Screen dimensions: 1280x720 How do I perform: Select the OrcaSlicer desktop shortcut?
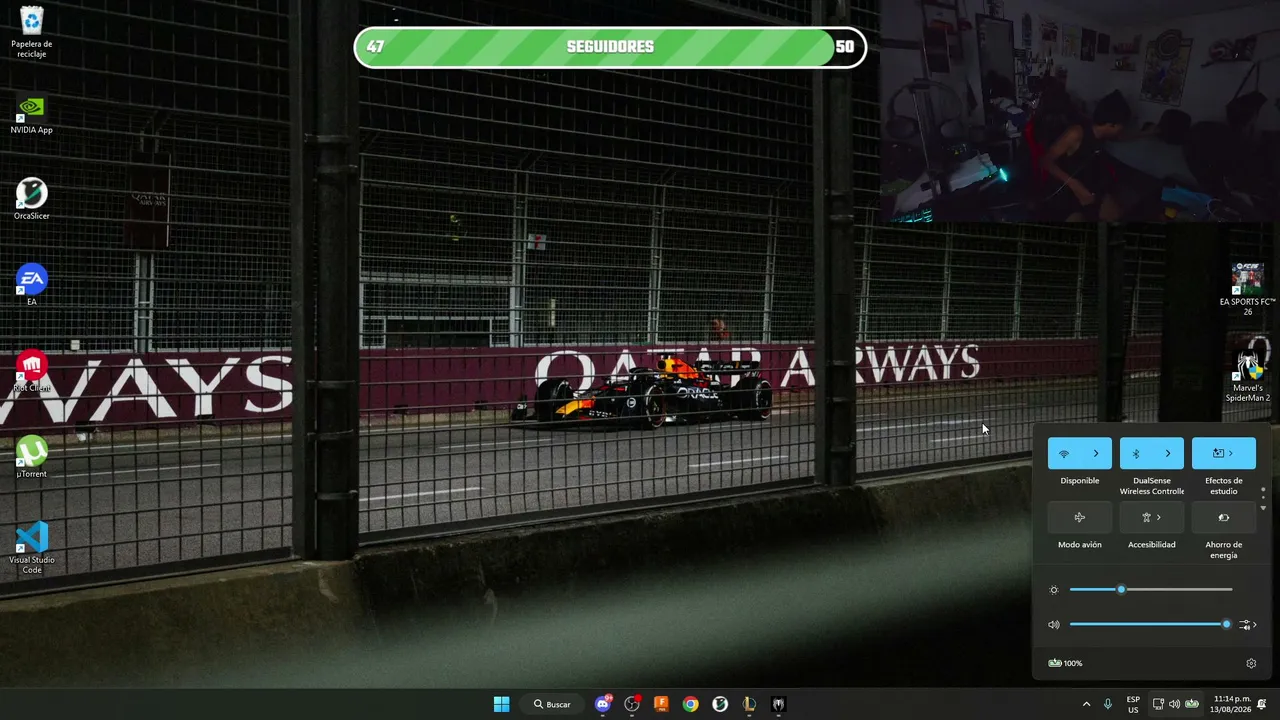coord(32,200)
